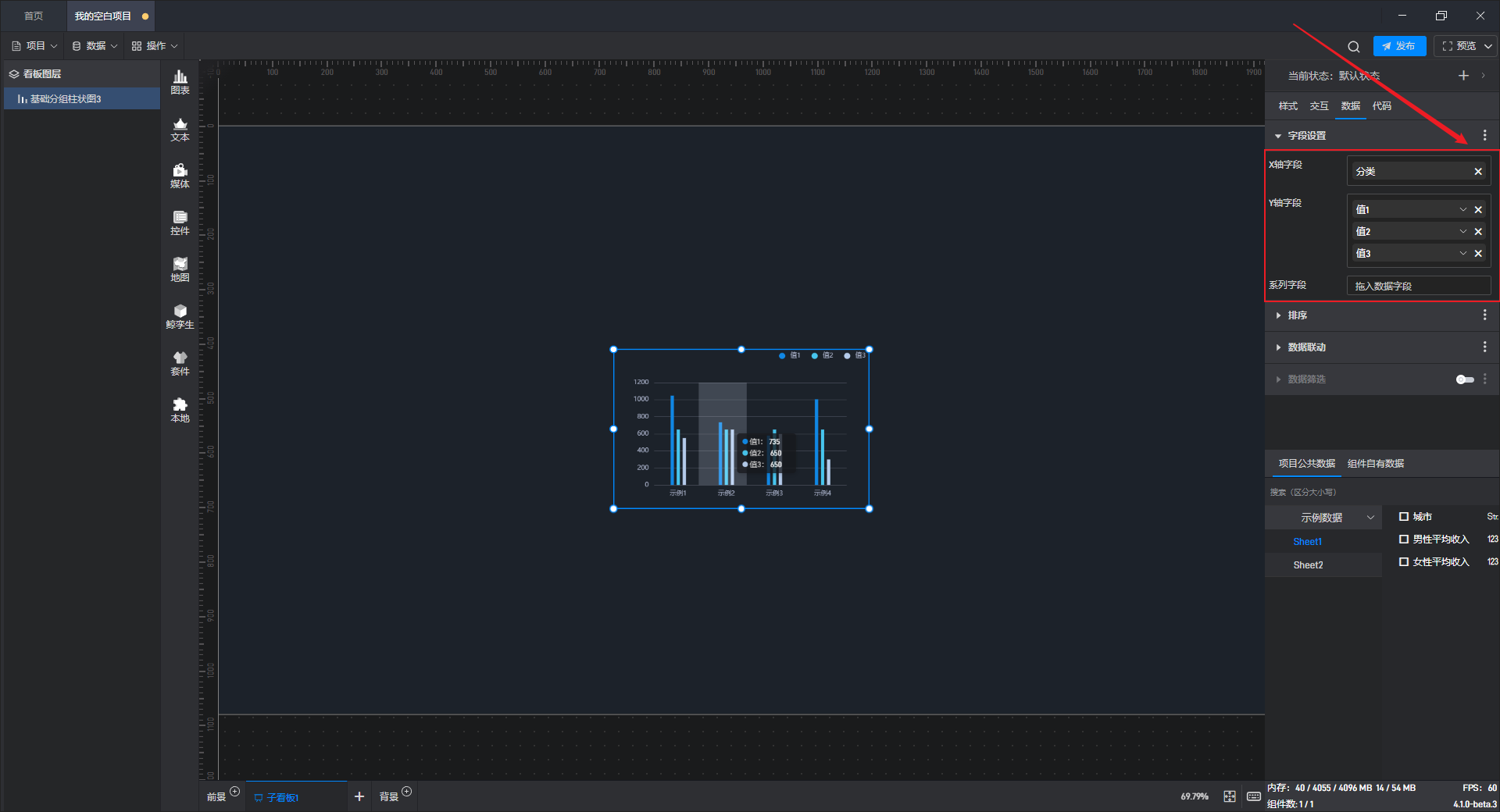Select the bar chart on canvas
Image resolution: width=1500 pixels, height=812 pixels.
[741, 429]
